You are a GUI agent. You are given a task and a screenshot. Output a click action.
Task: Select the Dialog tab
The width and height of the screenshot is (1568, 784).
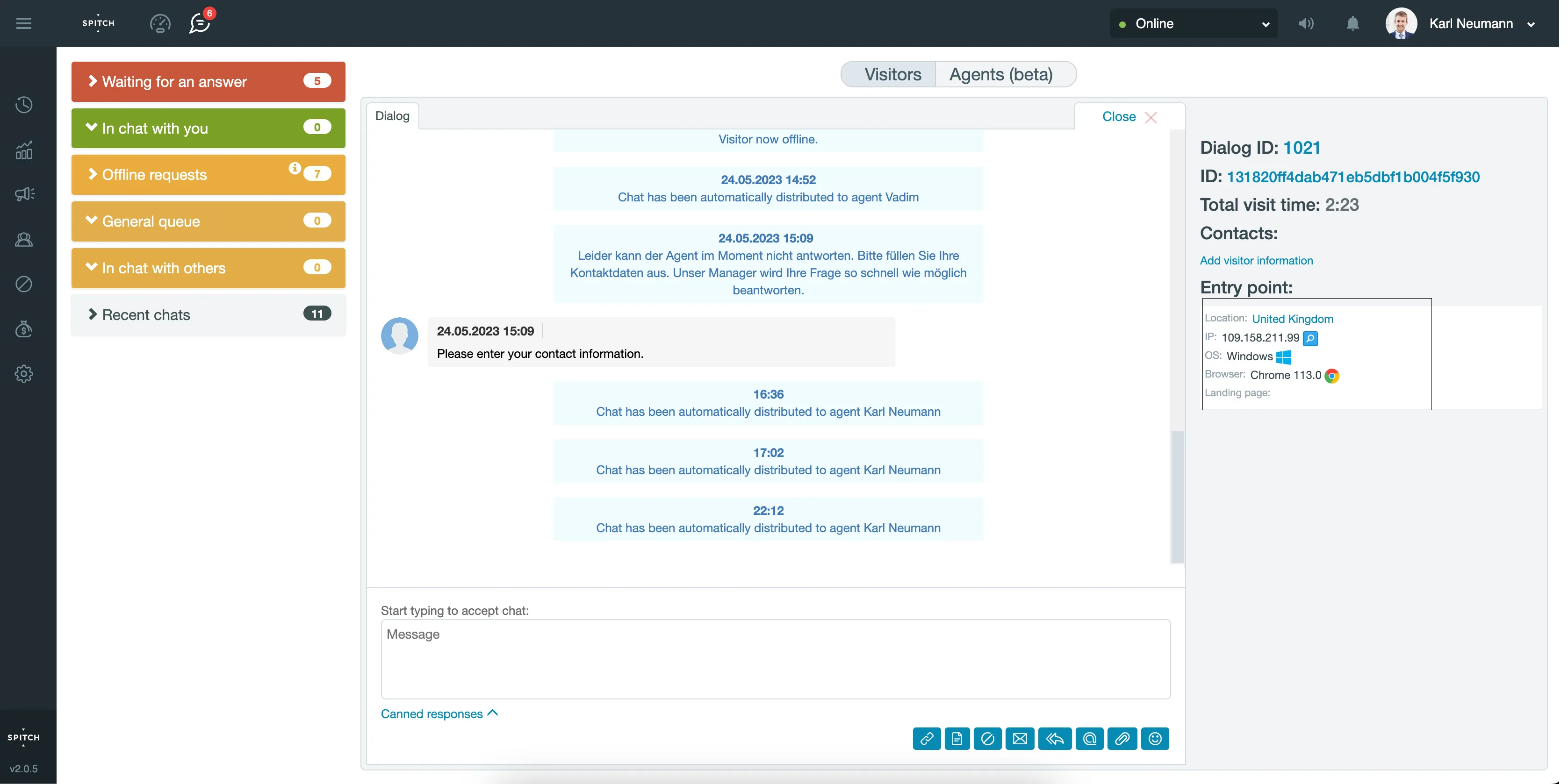[x=392, y=115]
